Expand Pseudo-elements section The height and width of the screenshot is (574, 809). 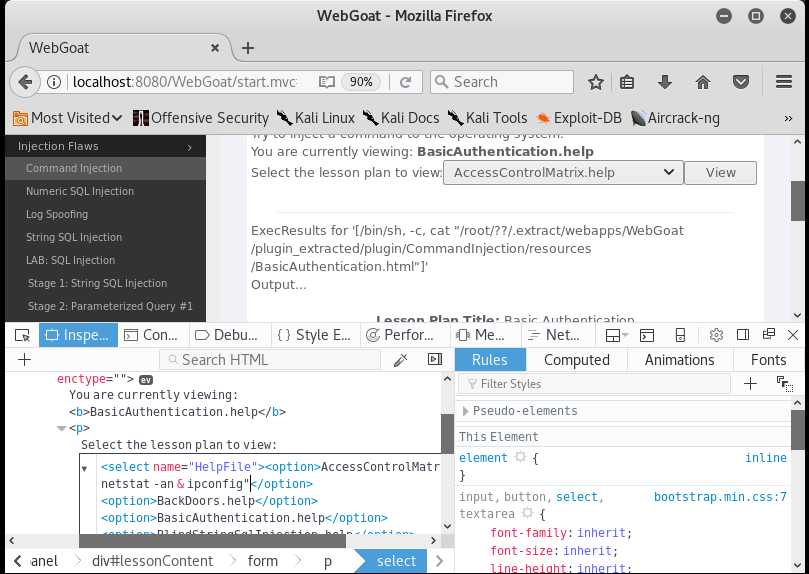pos(465,411)
